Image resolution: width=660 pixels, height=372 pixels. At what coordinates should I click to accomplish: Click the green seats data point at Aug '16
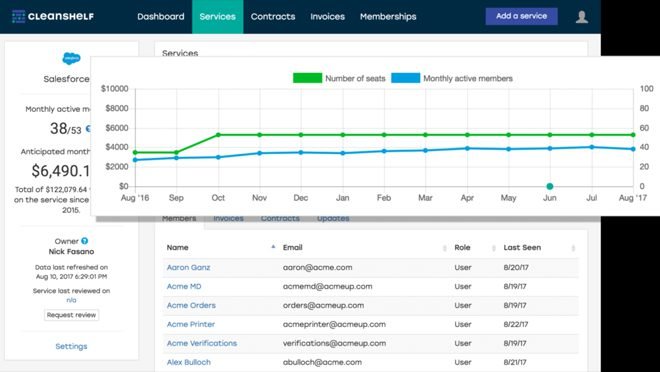(x=135, y=152)
